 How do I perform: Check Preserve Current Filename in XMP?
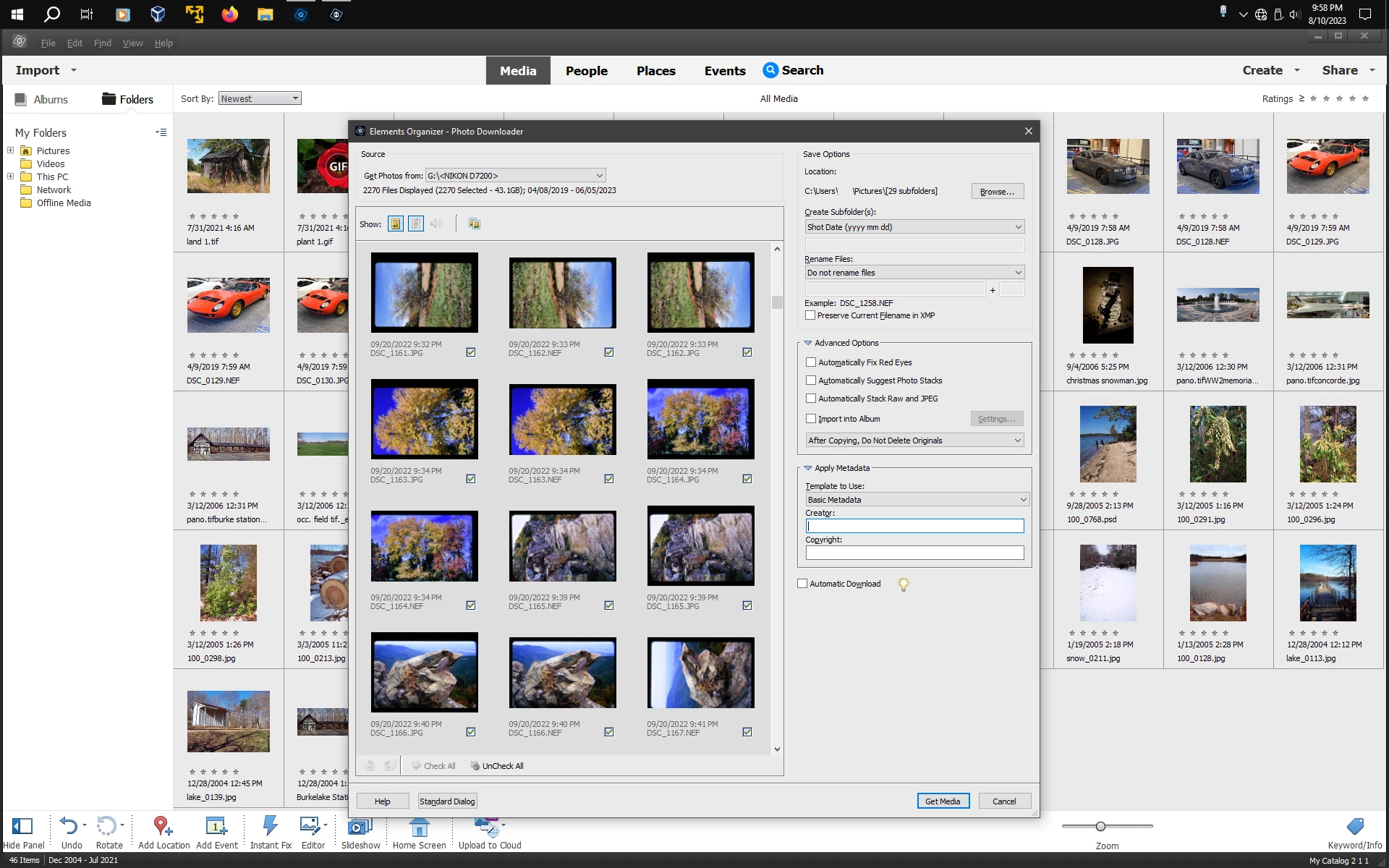810,315
